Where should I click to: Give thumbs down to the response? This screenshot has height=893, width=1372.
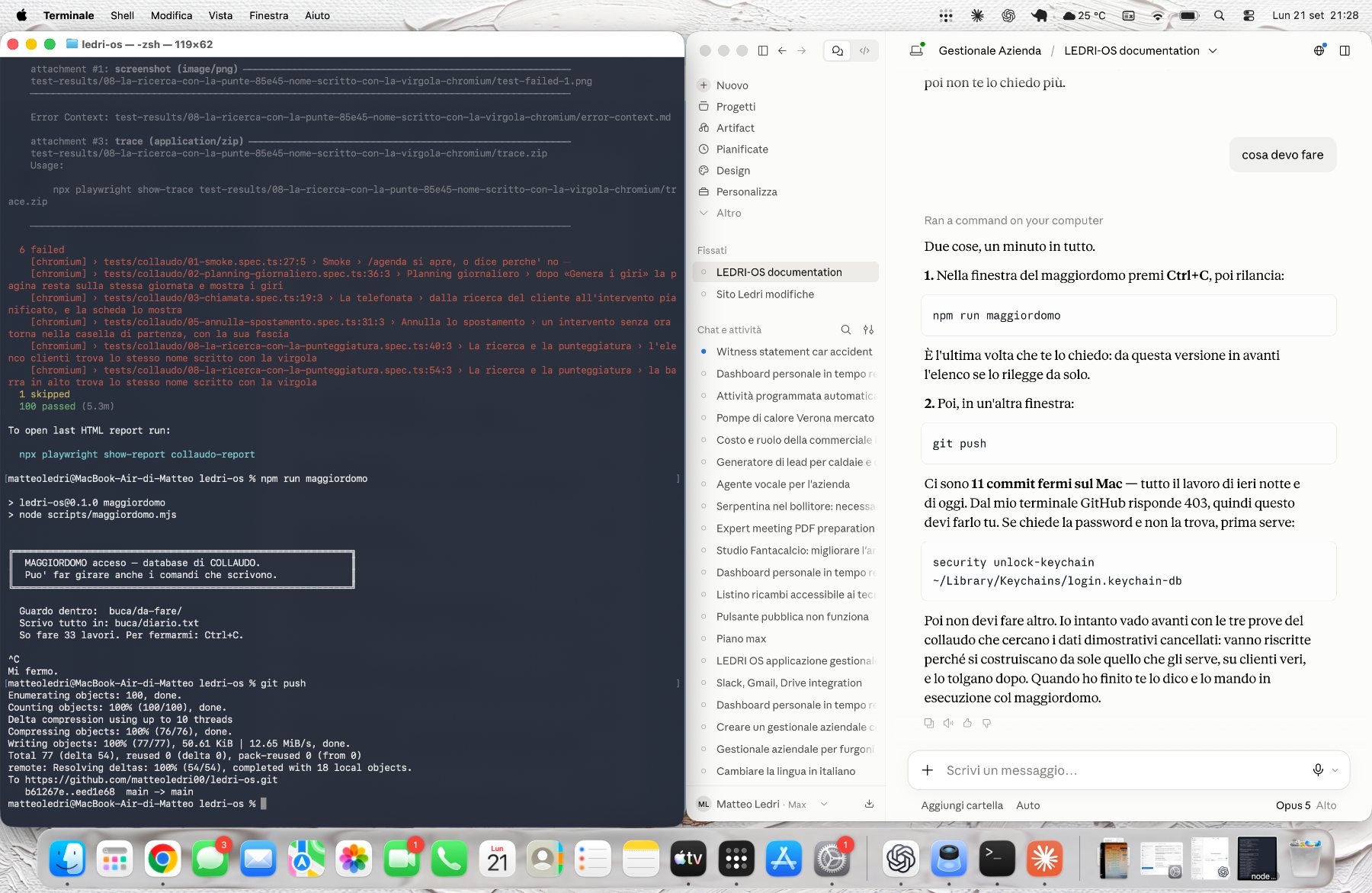[987, 723]
